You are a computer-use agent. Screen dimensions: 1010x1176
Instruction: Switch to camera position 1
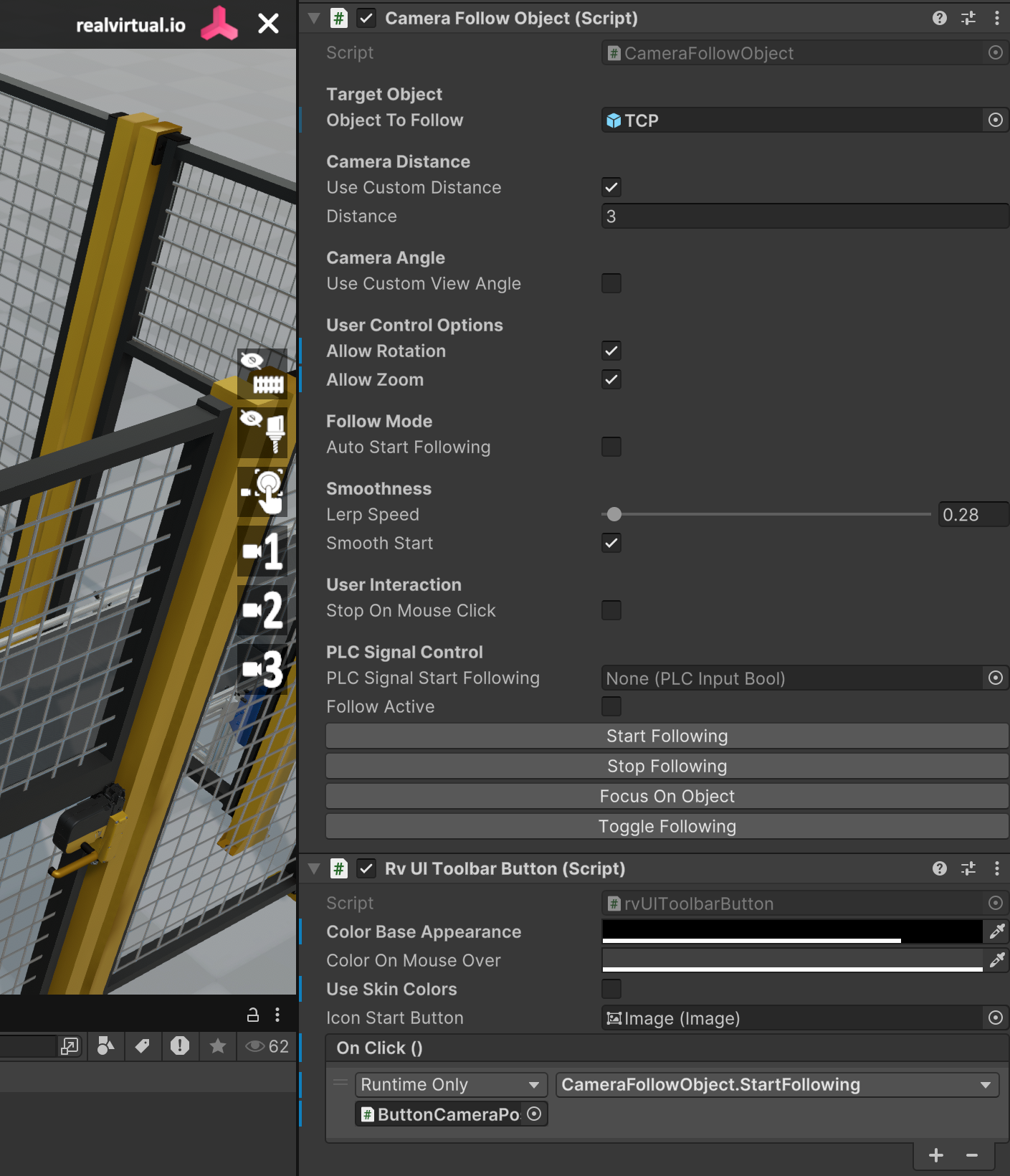[263, 551]
